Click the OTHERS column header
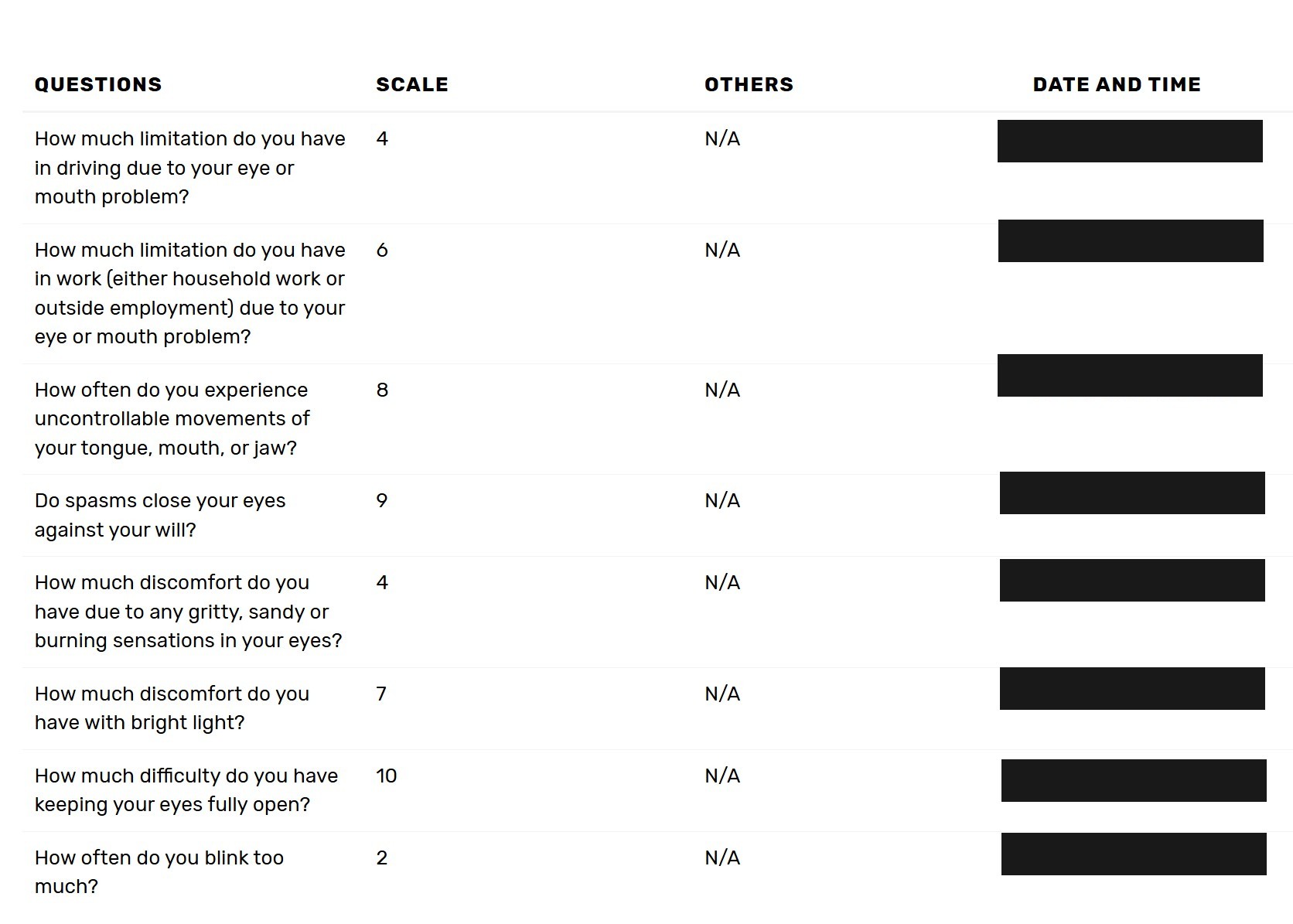This screenshot has width=1293, height=924. click(x=749, y=85)
